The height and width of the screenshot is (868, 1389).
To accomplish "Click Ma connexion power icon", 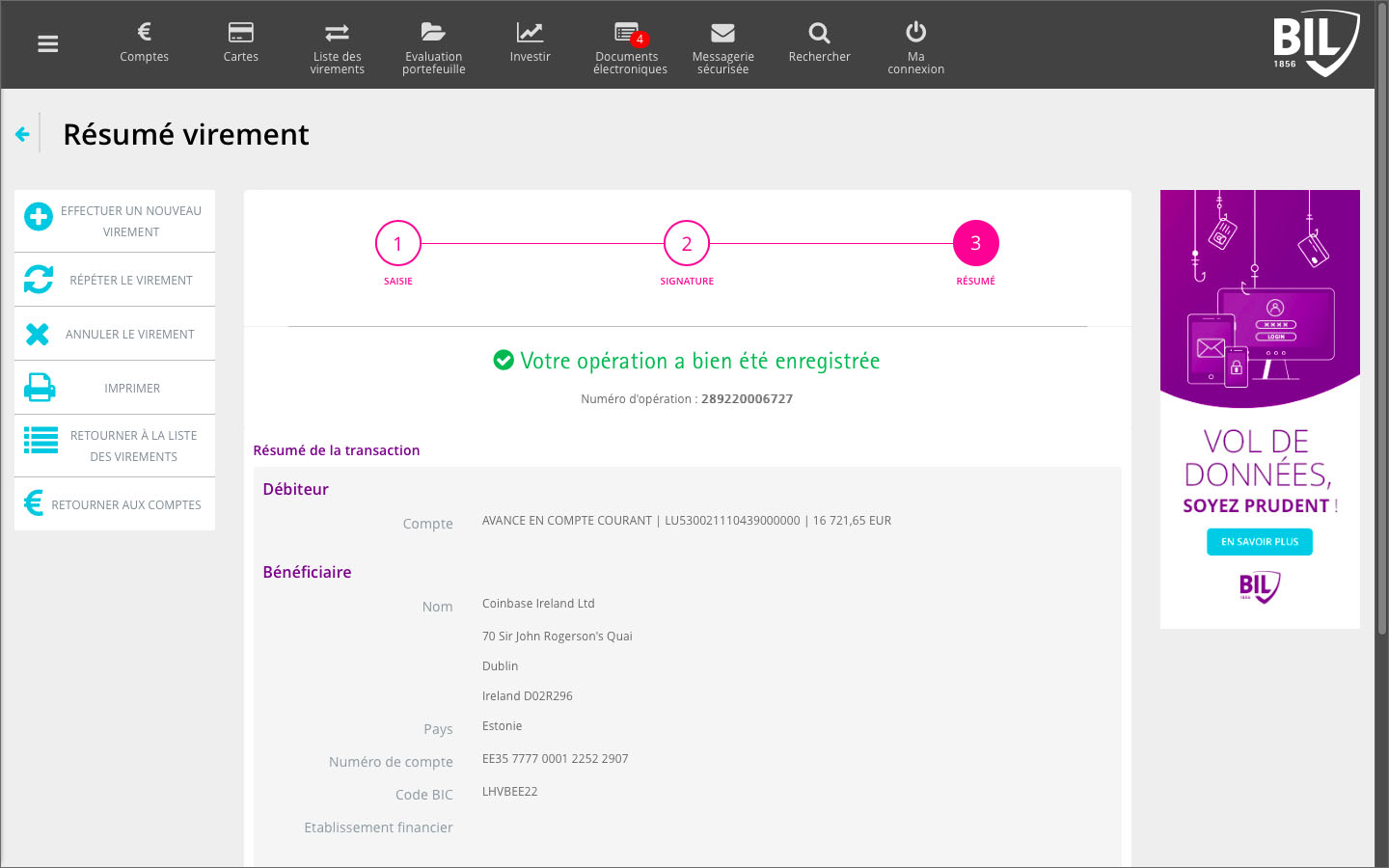I will tap(915, 33).
